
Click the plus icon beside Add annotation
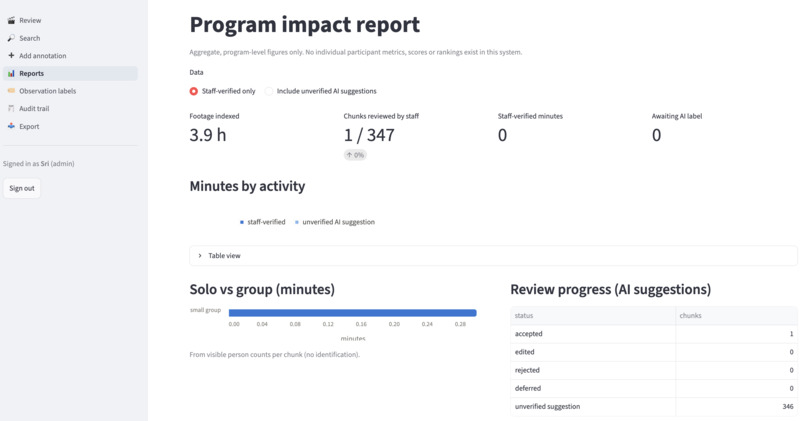click(11, 56)
